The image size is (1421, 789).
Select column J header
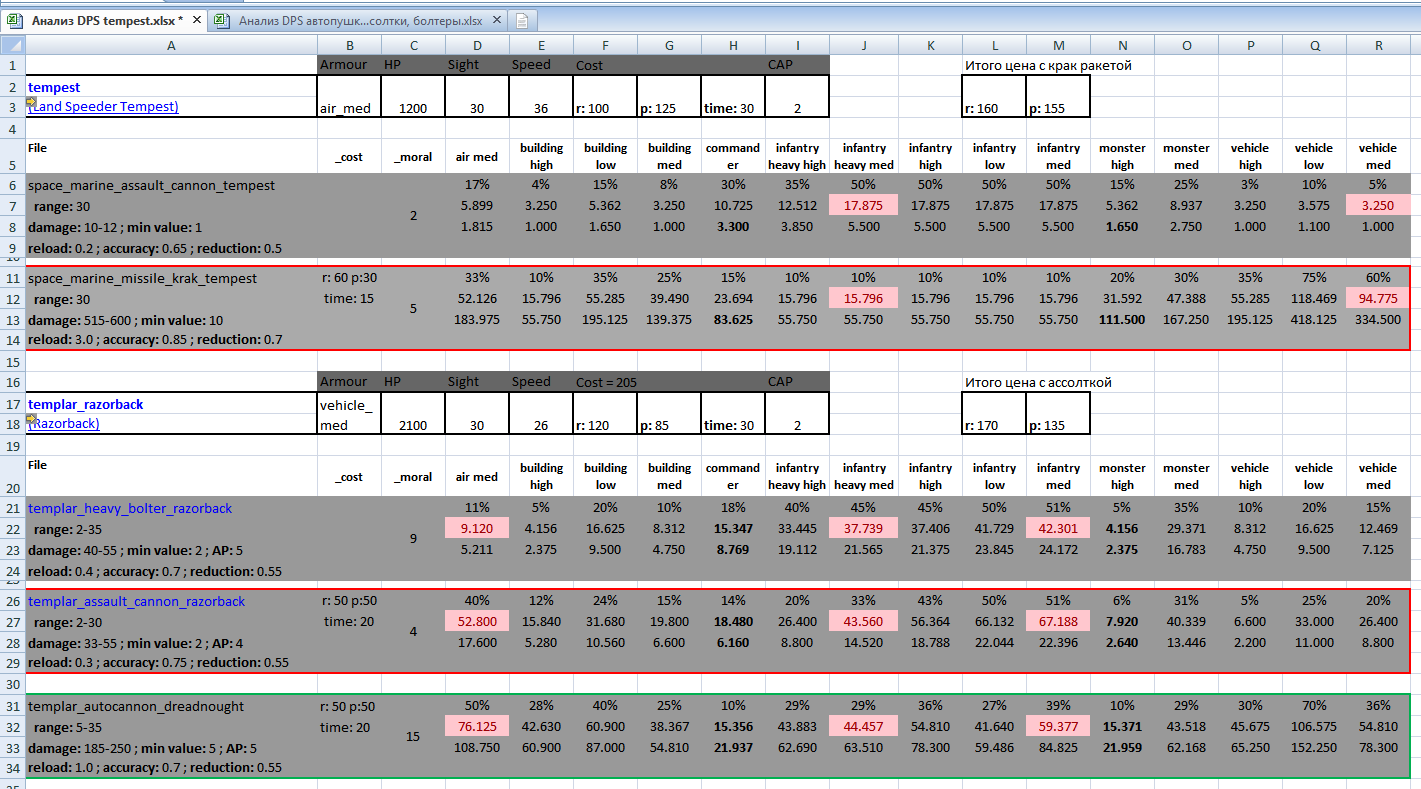(864, 45)
